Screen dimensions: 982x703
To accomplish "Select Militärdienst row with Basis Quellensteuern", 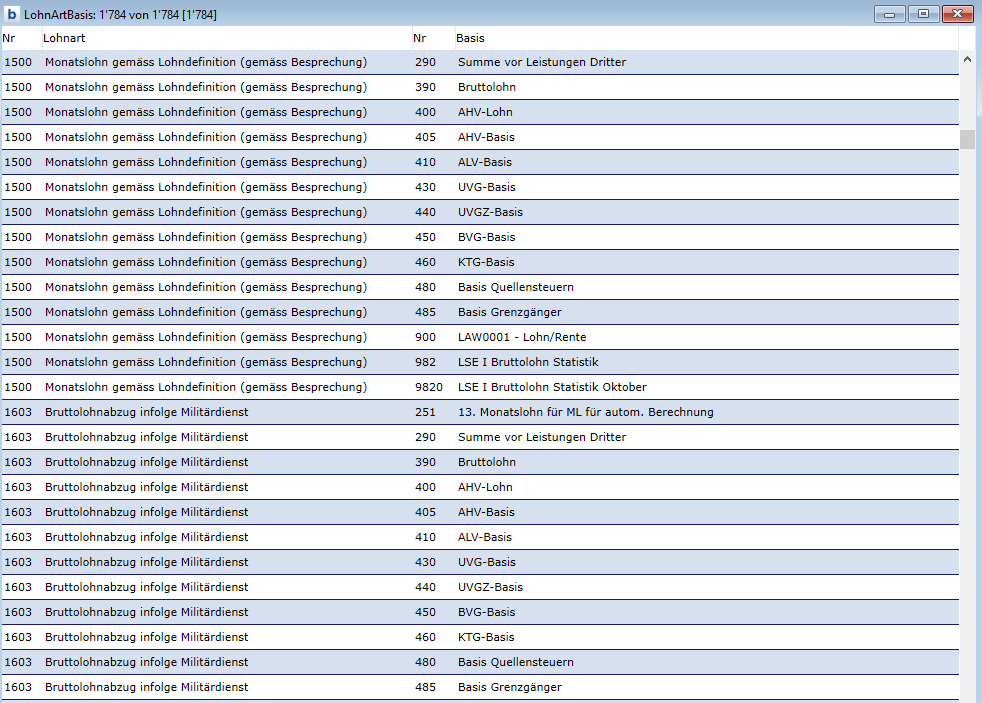I will tap(146, 662).
